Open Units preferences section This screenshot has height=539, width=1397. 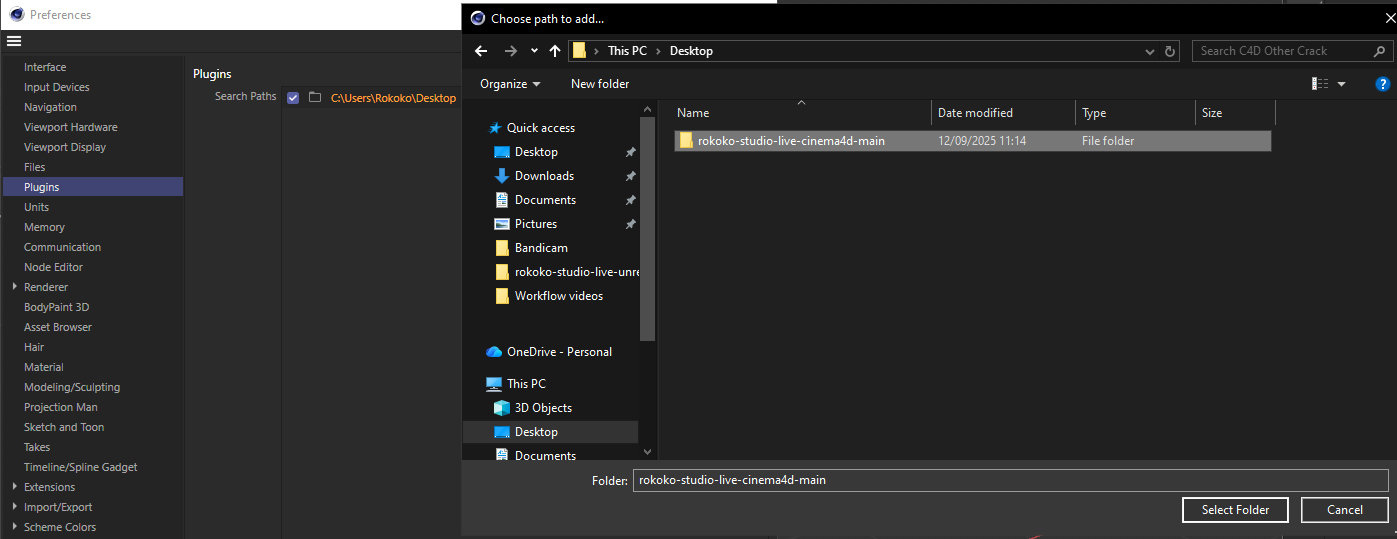pos(36,207)
